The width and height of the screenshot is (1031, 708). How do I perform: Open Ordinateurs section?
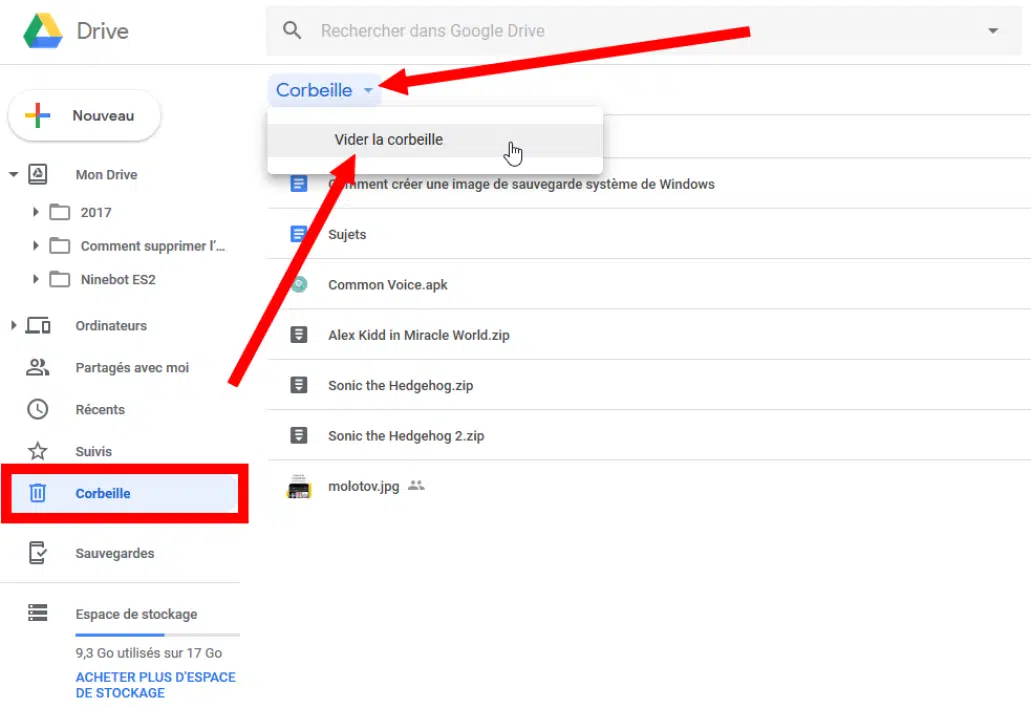click(x=111, y=325)
